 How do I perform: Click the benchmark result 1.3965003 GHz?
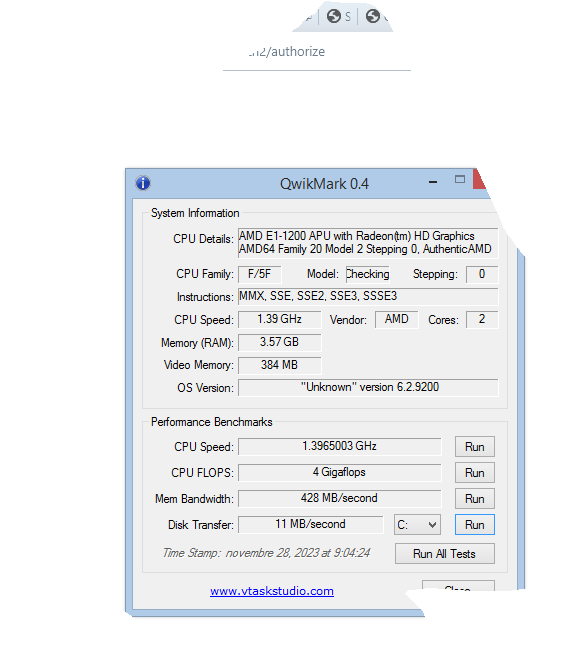pyautogui.click(x=340, y=446)
